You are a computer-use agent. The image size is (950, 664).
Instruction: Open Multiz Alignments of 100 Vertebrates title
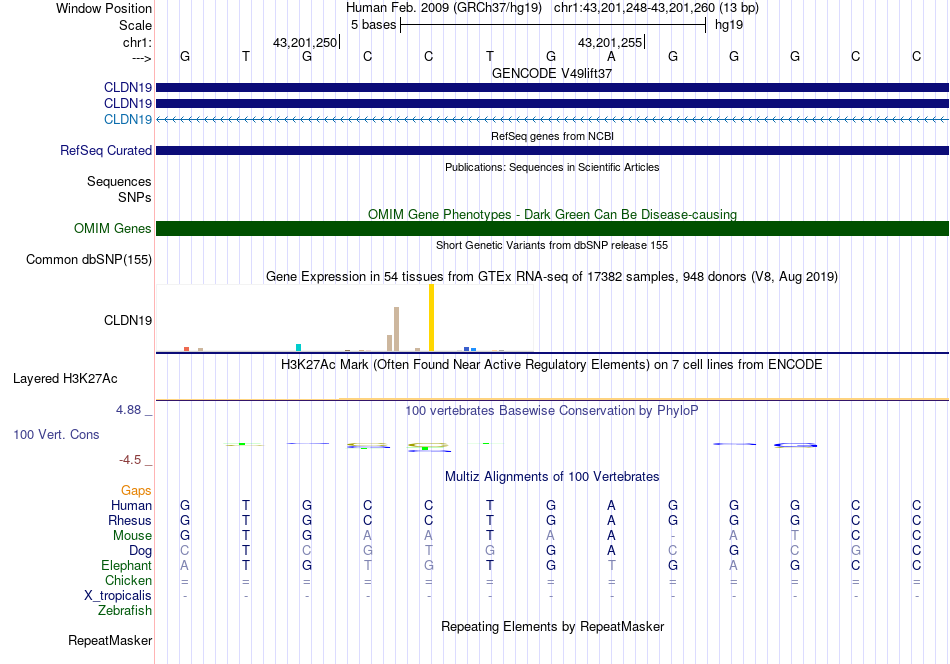(552, 477)
